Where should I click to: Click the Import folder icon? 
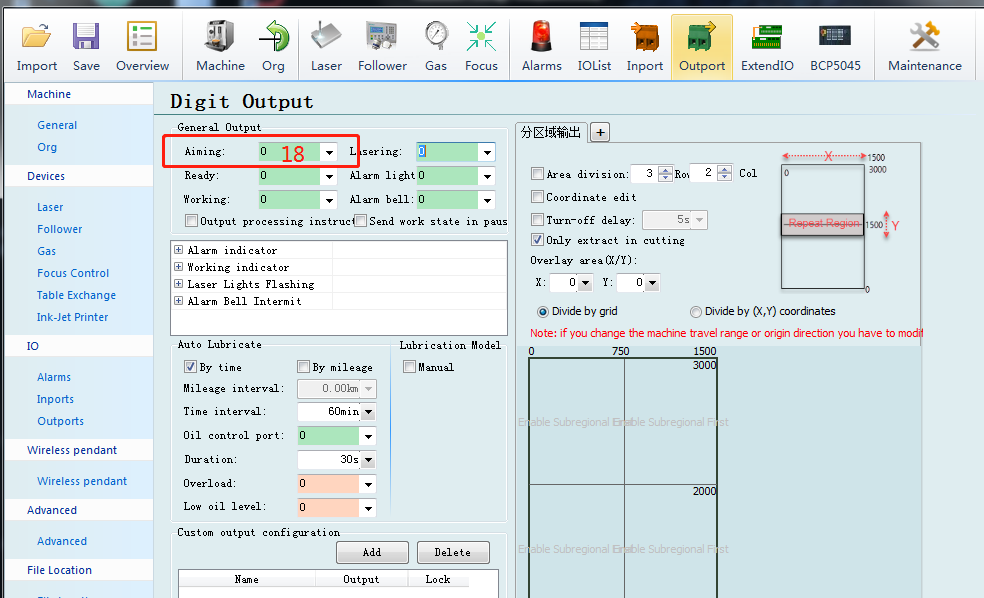click(x=37, y=38)
